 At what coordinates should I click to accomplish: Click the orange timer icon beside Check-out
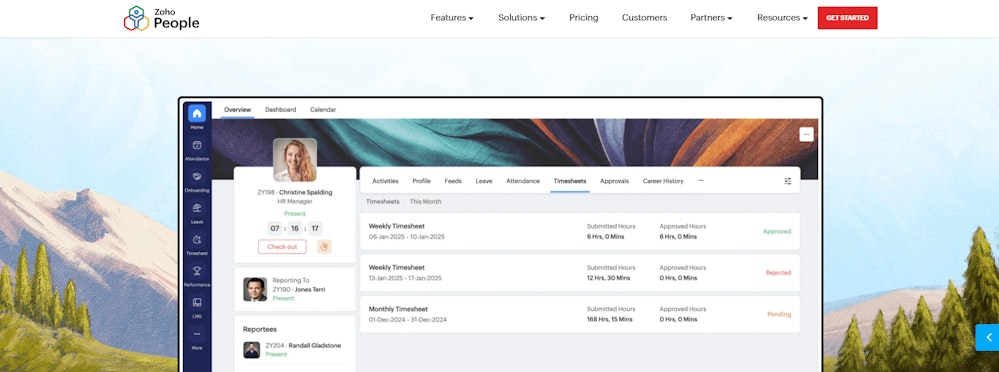[x=324, y=247]
